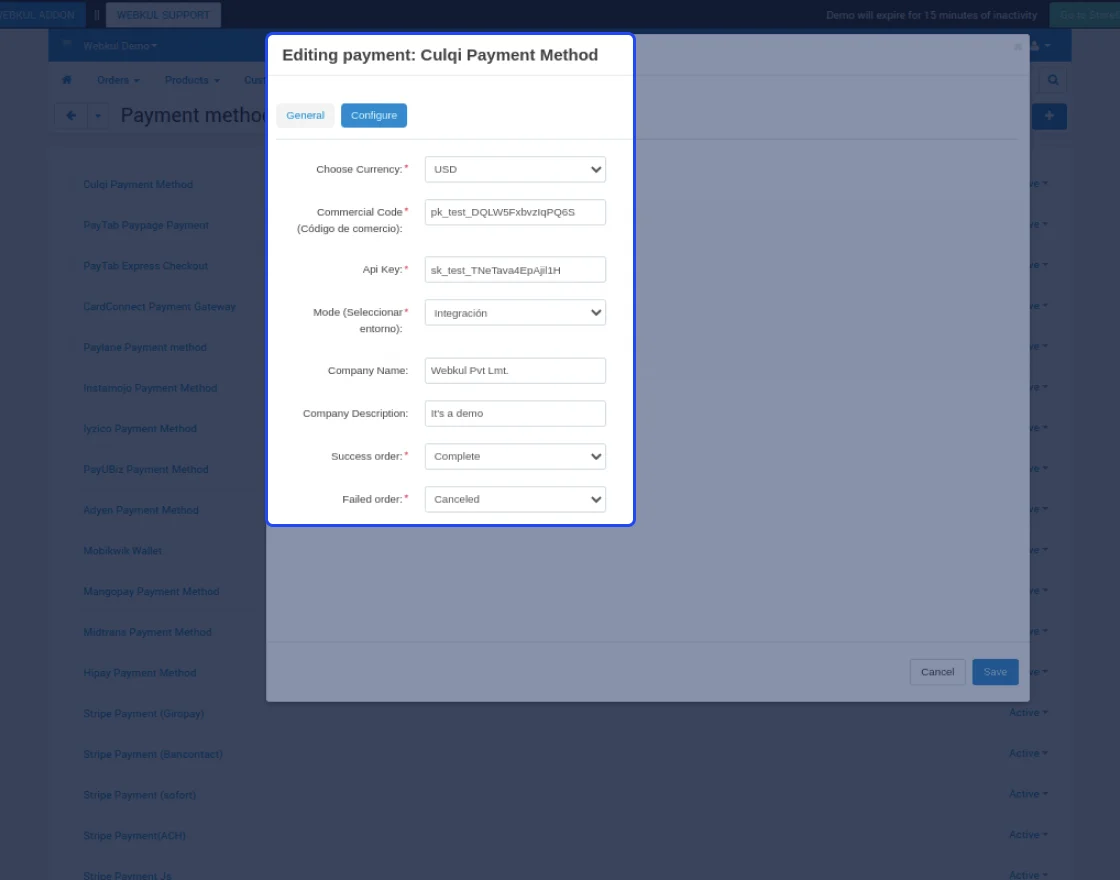Open CardConnect Payment Gateway
The height and width of the screenshot is (880, 1120).
159,306
